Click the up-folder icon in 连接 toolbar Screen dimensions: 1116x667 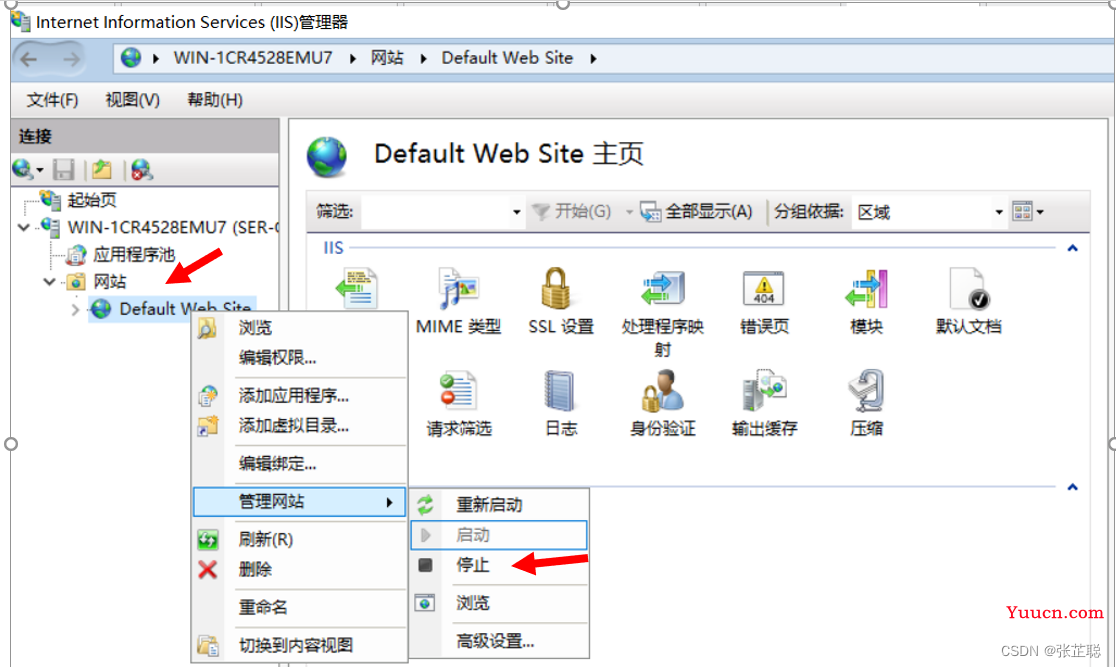coord(102,169)
